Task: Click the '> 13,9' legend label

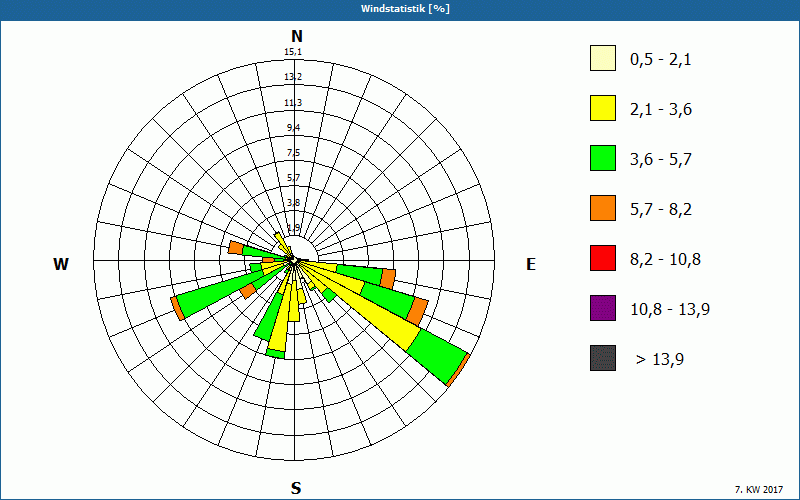Action: click(660, 360)
